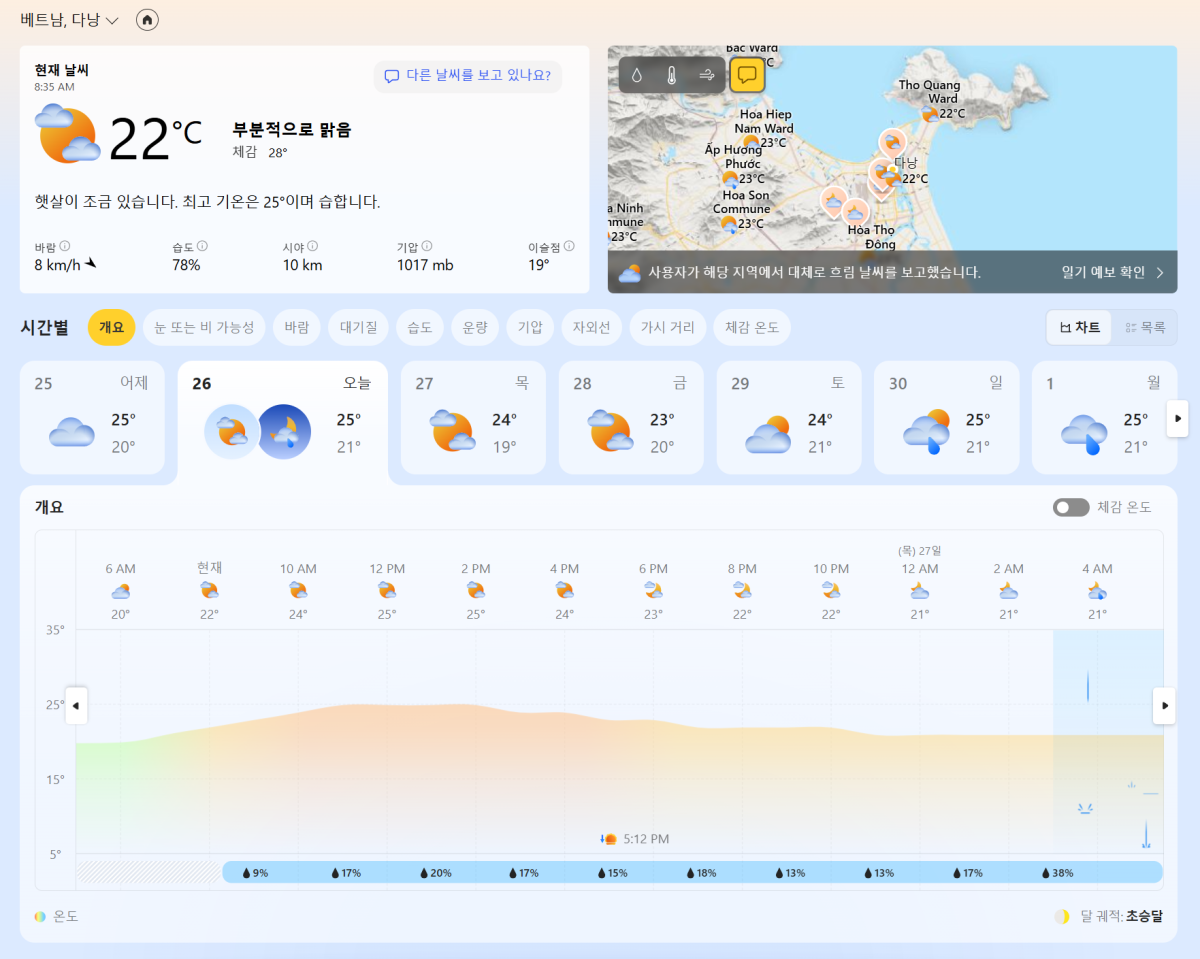The height and width of the screenshot is (959, 1200).
Task: Select the weather report speech-bubble map layer
Action: (746, 75)
